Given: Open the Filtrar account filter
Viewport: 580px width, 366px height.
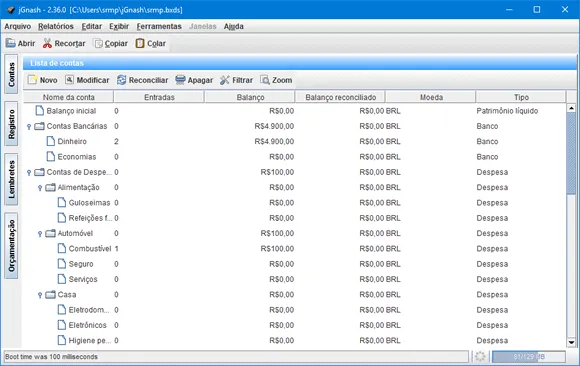Looking at the screenshot, I should (x=236, y=80).
